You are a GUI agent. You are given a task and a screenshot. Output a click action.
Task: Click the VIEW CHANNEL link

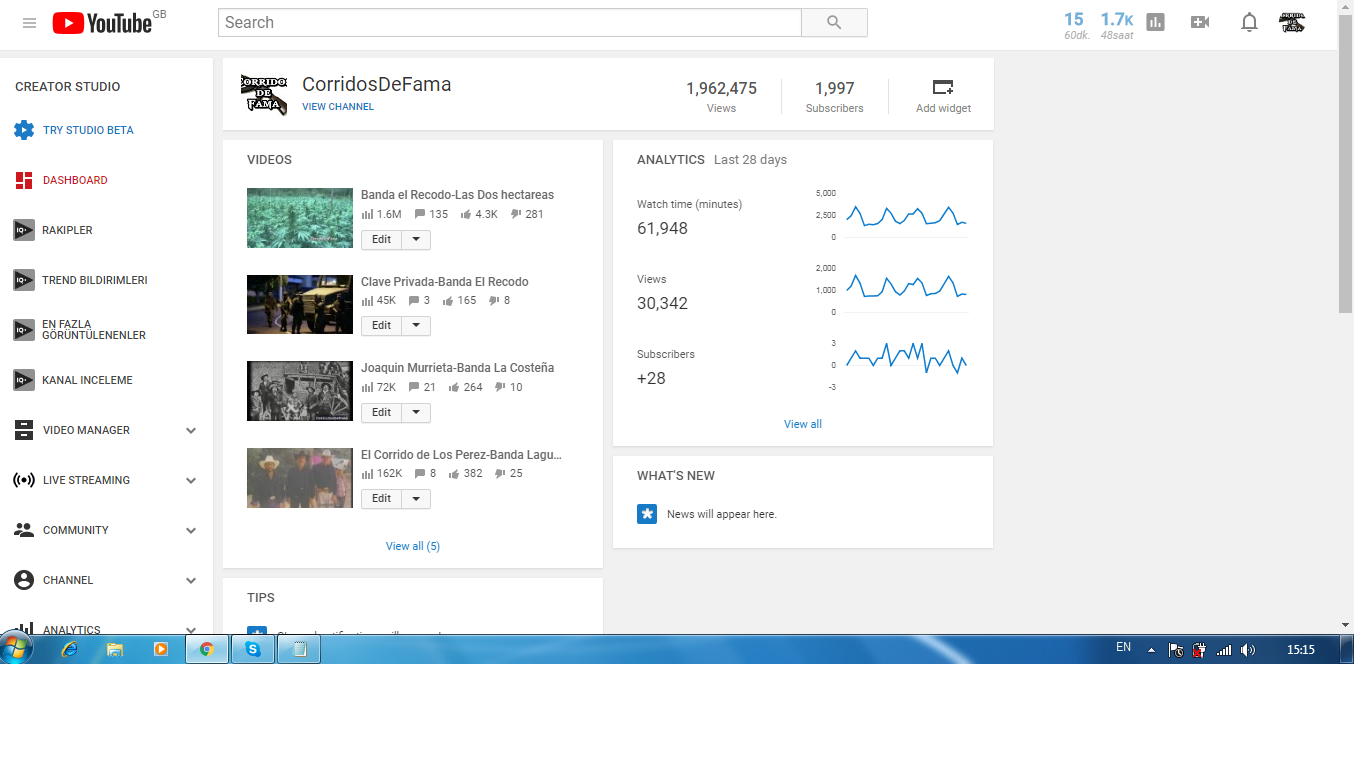pyautogui.click(x=338, y=107)
